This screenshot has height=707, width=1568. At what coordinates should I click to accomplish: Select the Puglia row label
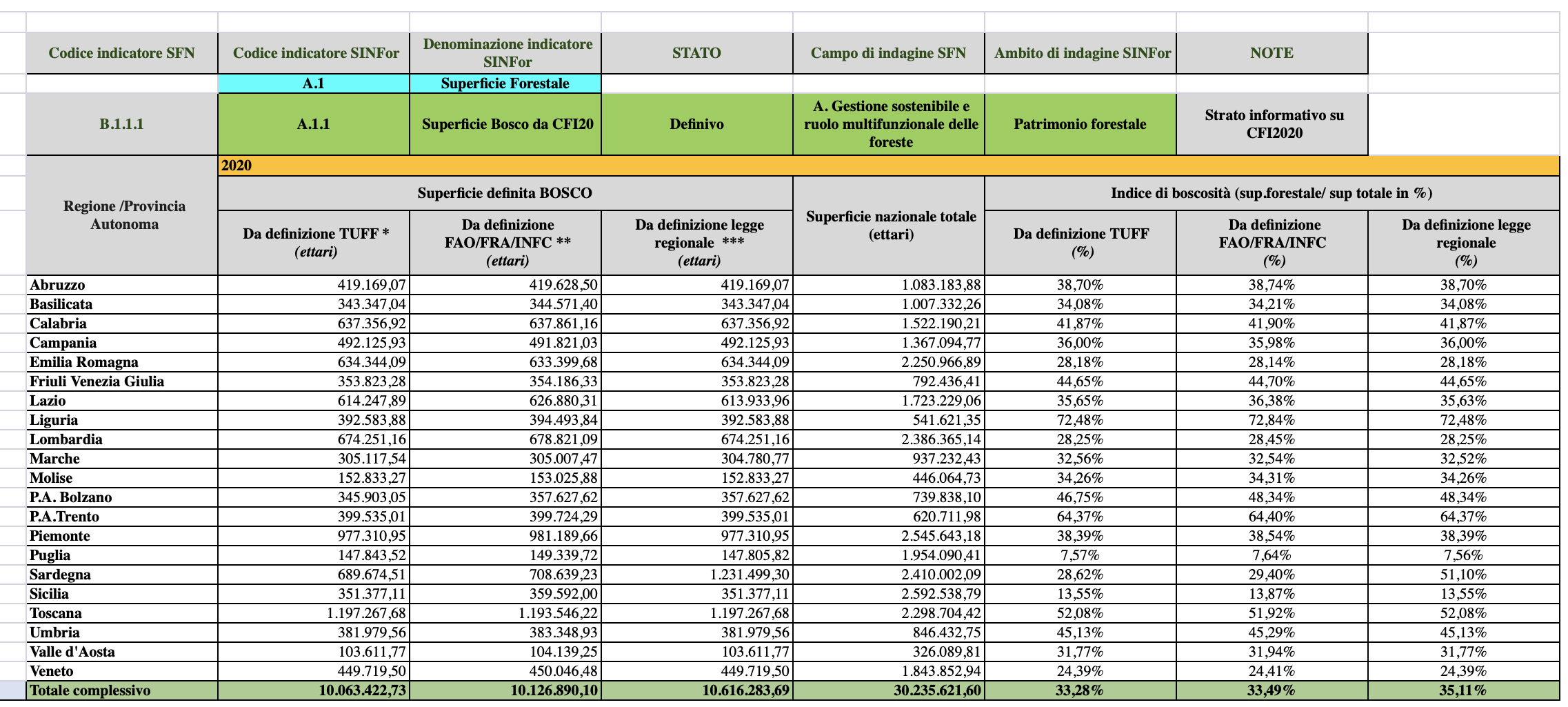pos(121,555)
